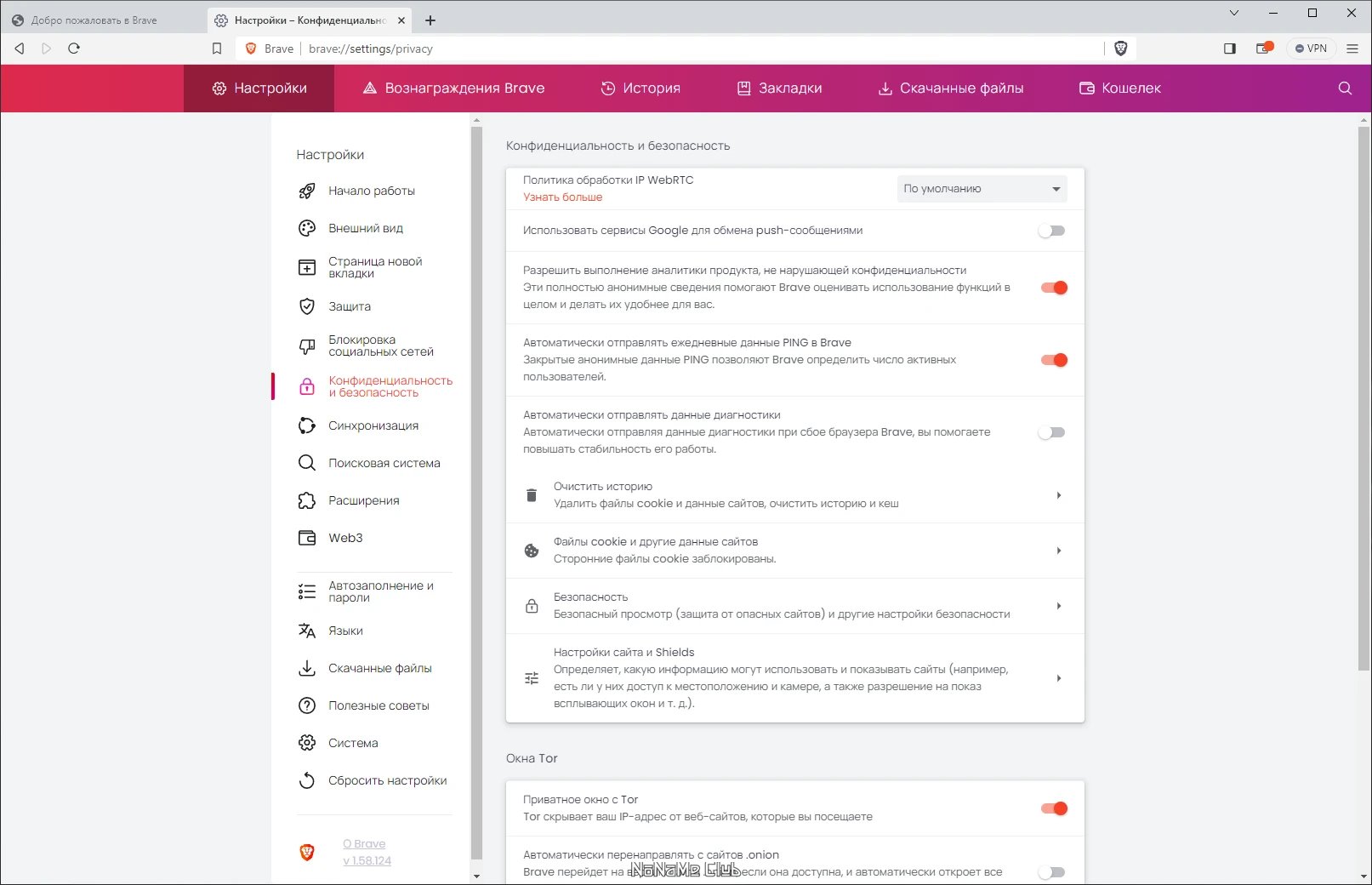The height and width of the screenshot is (885, 1372).
Task: Toggle the sidebar panel icon
Action: [x=1229, y=49]
